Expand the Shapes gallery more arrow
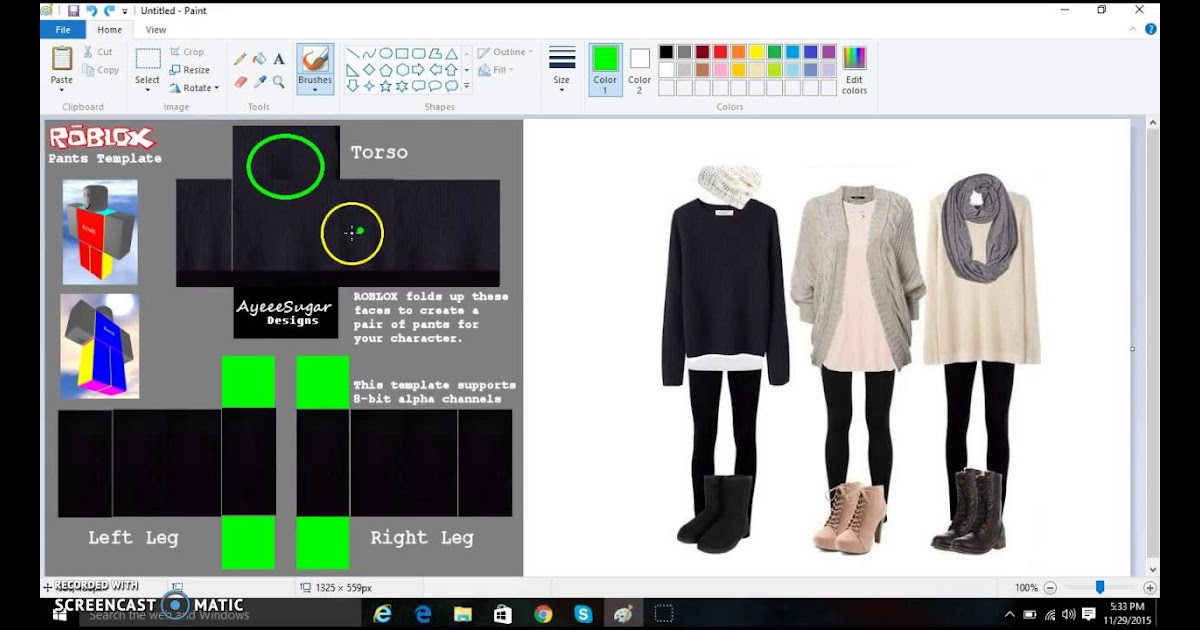 [467, 86]
